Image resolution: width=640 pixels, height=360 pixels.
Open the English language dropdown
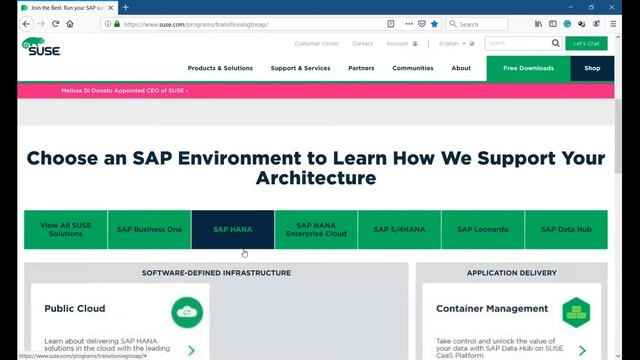pyautogui.click(x=456, y=44)
